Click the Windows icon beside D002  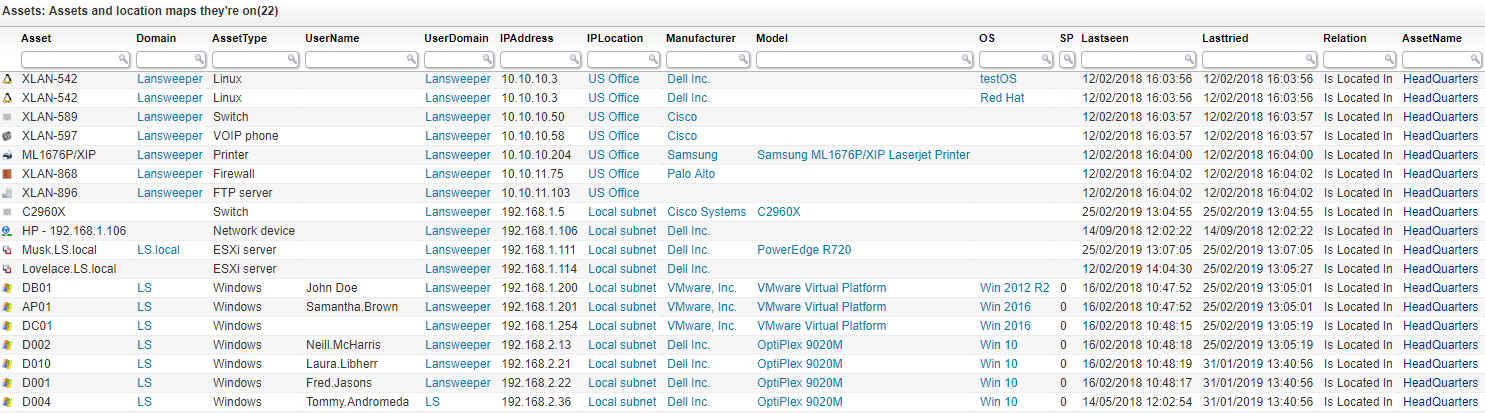pyautogui.click(x=8, y=345)
